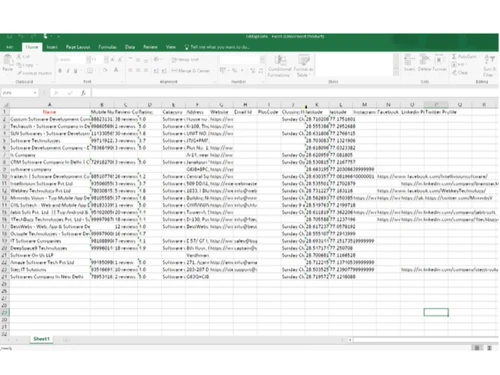Open the linkedin.com link in row 11

pyautogui.click(x=450, y=183)
